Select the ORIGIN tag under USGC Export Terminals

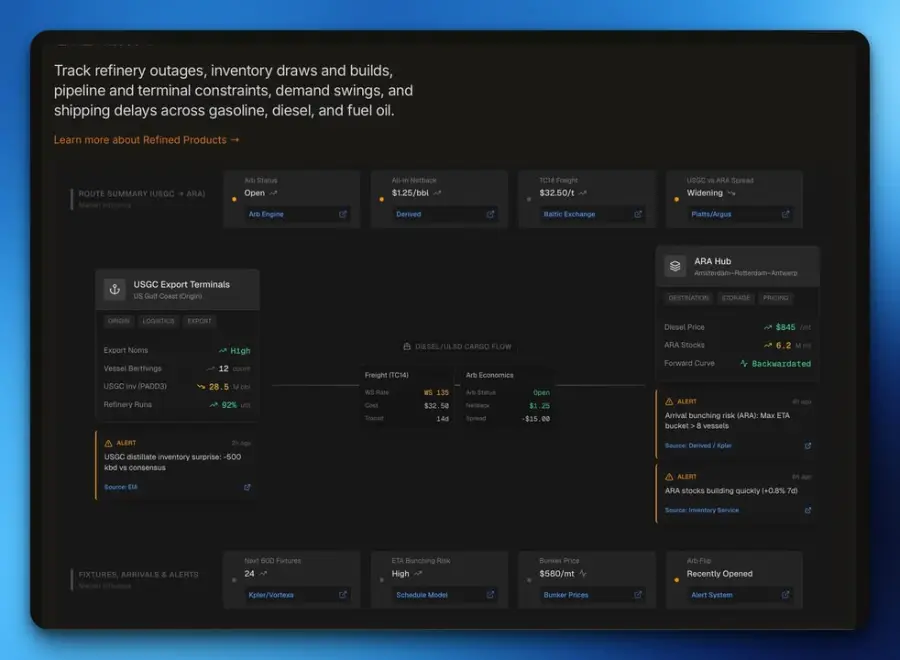pos(119,321)
